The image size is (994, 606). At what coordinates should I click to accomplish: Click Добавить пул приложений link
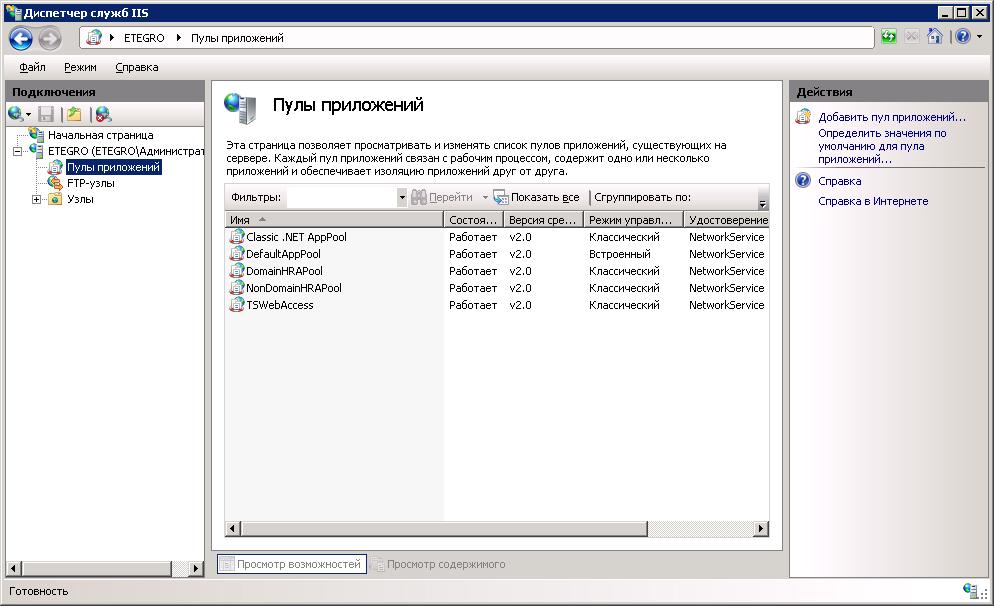(892, 117)
